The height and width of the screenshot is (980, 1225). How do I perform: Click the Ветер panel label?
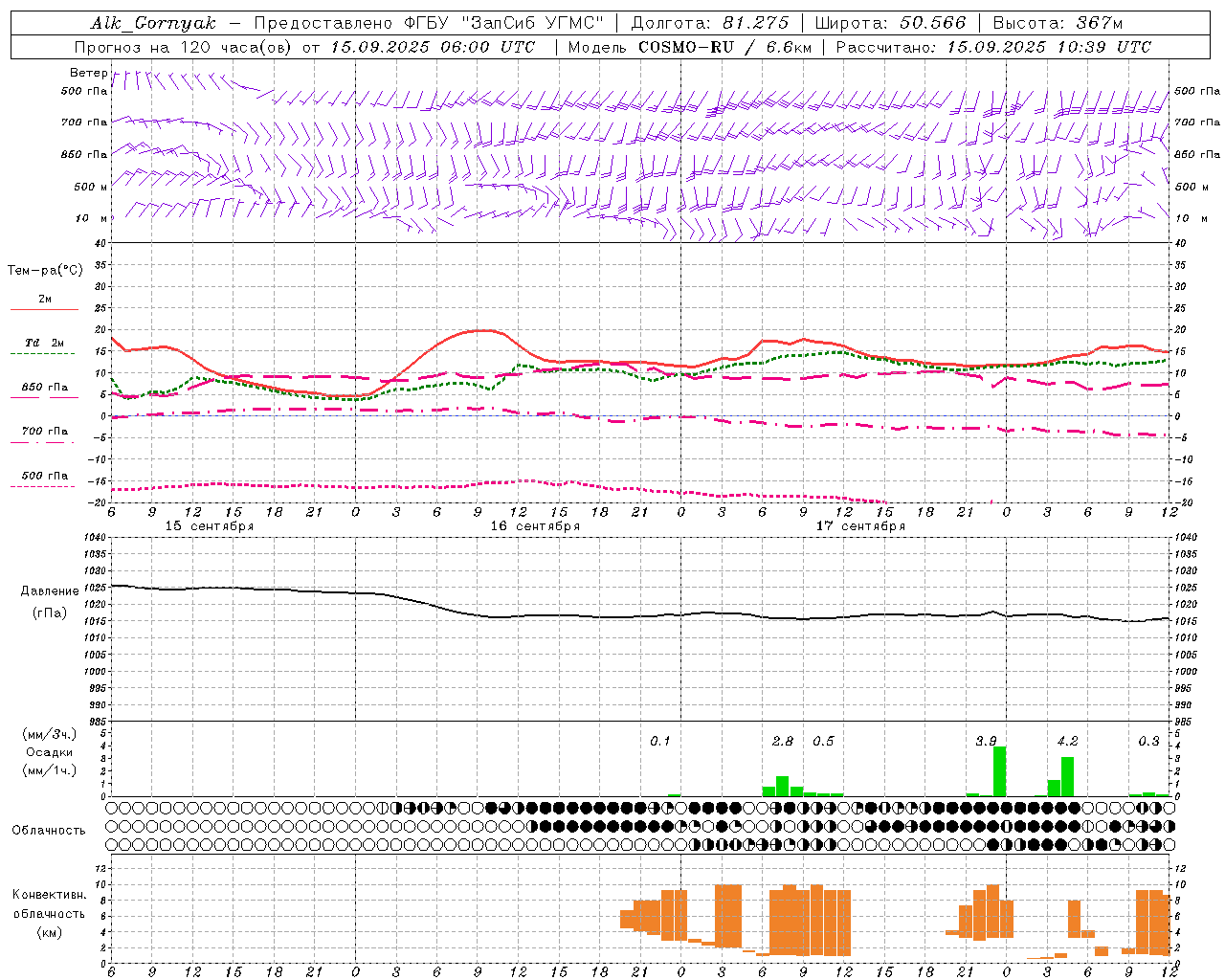(88, 73)
